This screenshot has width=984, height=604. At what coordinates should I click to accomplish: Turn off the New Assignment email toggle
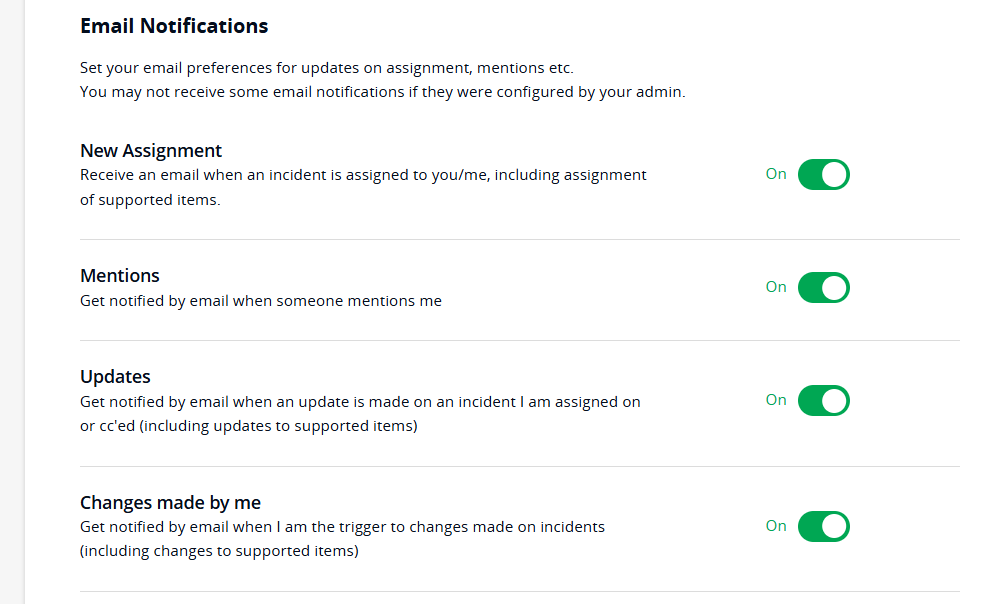click(823, 175)
